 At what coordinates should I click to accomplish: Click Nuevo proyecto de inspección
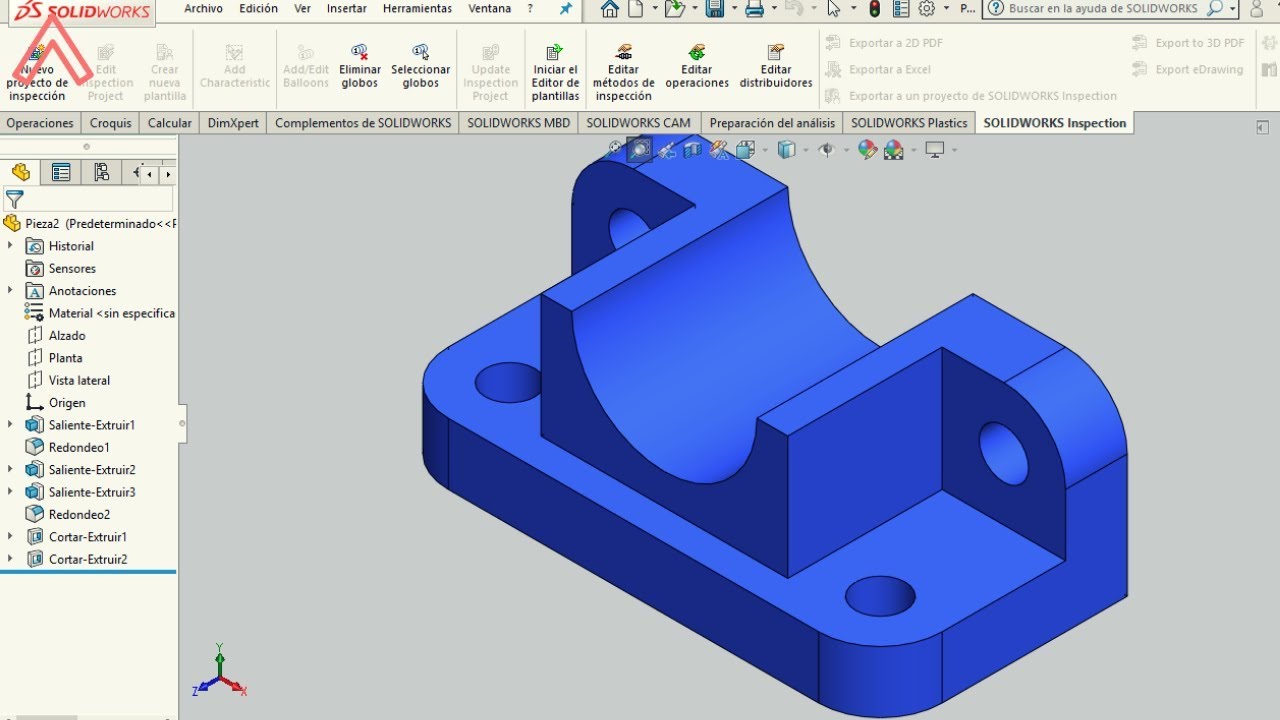37,72
